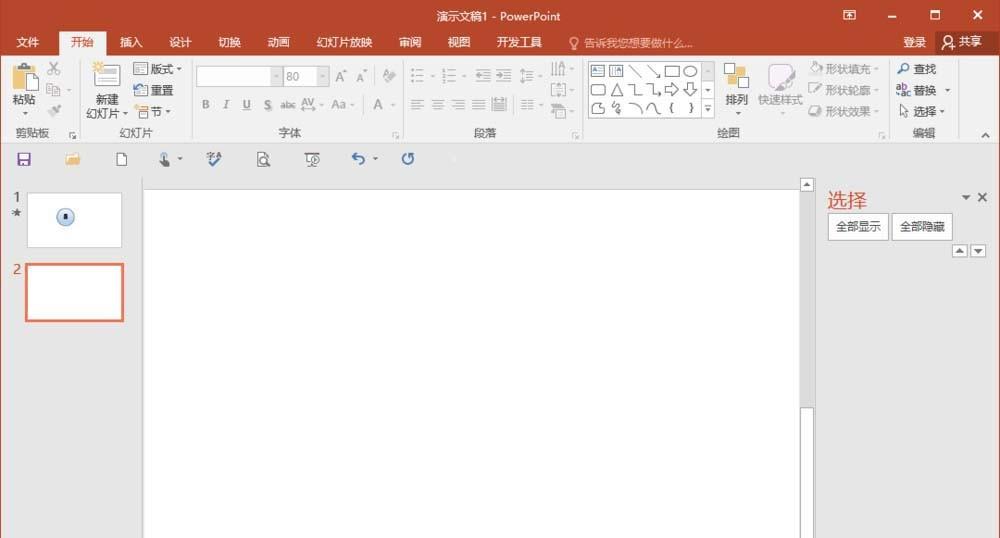
Task: Toggle Underline formatting button
Action: click(246, 105)
